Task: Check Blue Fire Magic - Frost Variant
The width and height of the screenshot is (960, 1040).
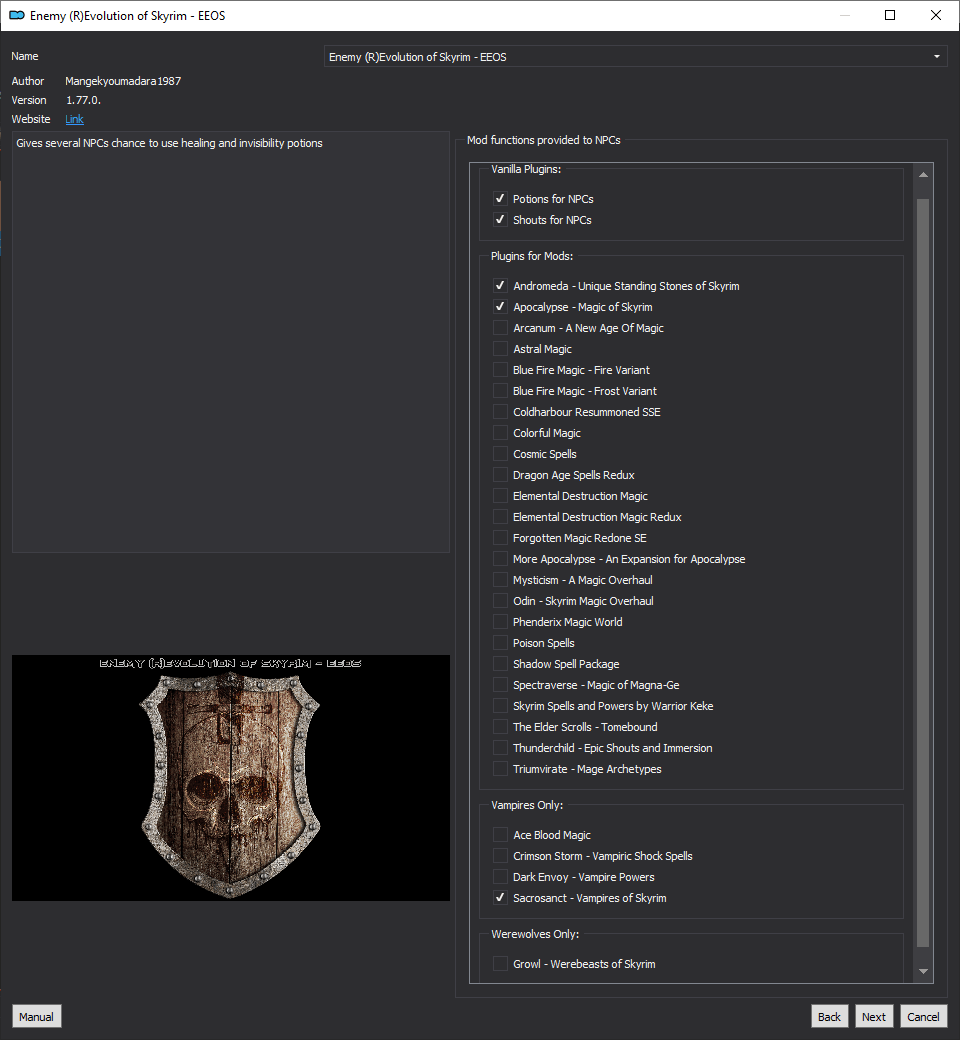Action: (x=500, y=391)
